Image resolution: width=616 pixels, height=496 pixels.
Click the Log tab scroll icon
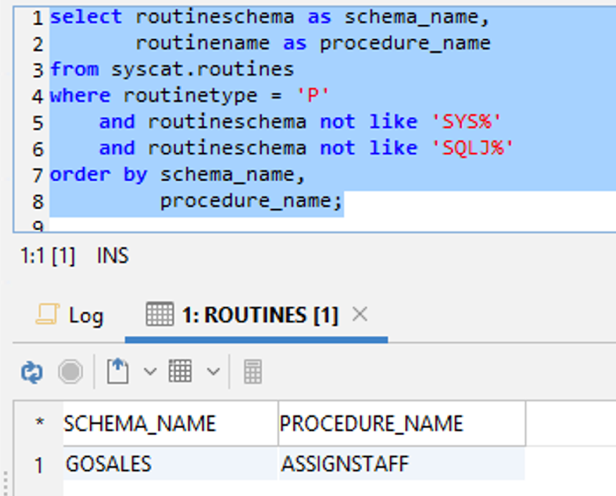(46, 315)
